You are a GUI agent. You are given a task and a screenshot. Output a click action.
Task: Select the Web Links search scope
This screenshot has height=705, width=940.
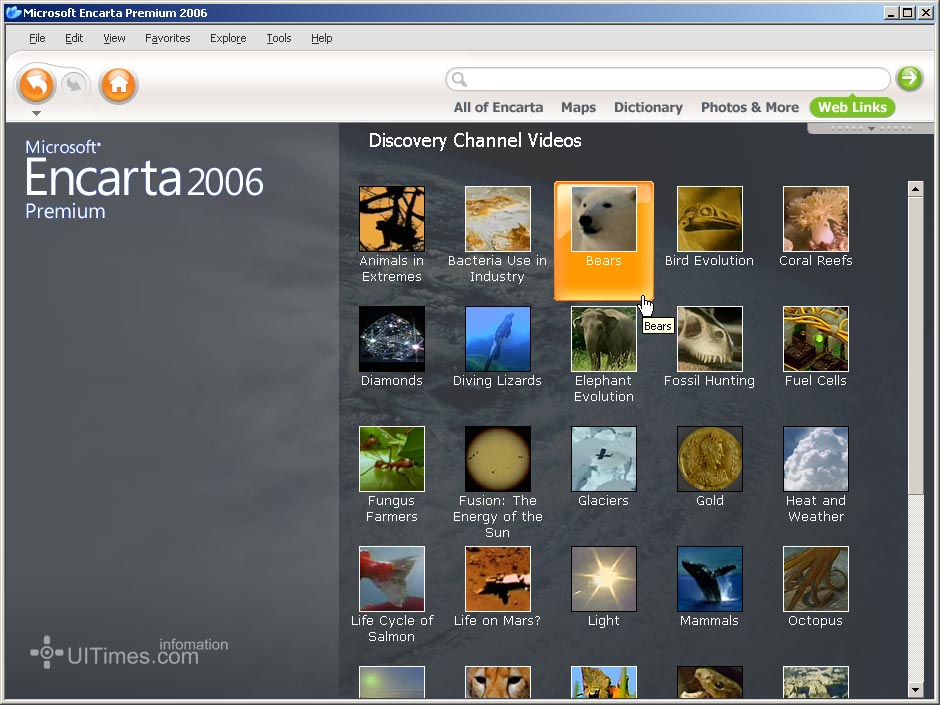852,107
